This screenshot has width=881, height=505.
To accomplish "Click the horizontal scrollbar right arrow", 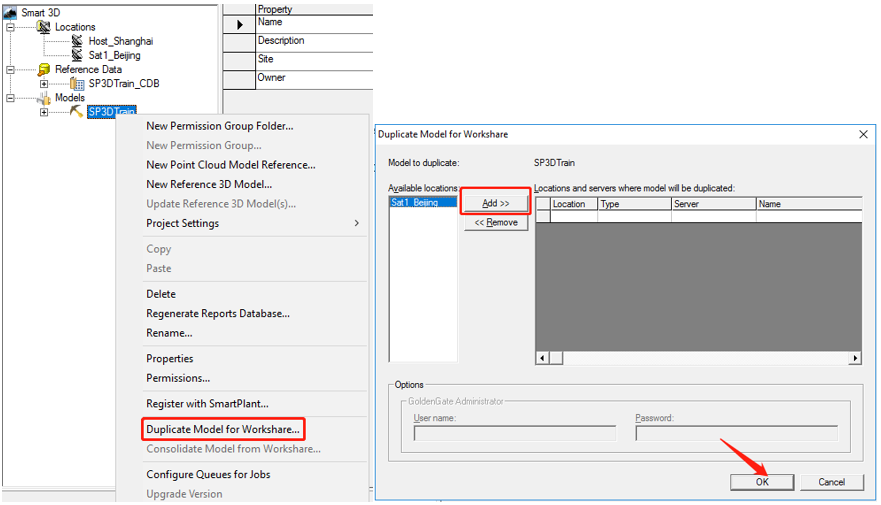I will 855,358.
